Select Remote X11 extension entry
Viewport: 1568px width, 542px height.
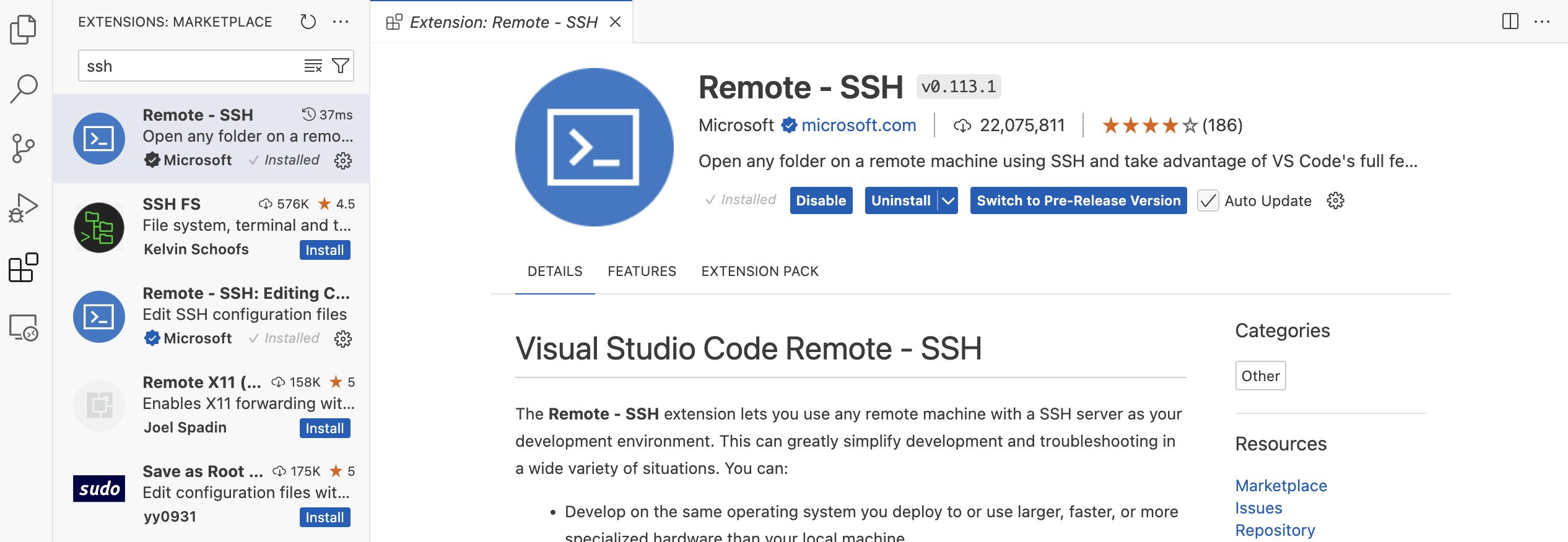click(x=212, y=405)
